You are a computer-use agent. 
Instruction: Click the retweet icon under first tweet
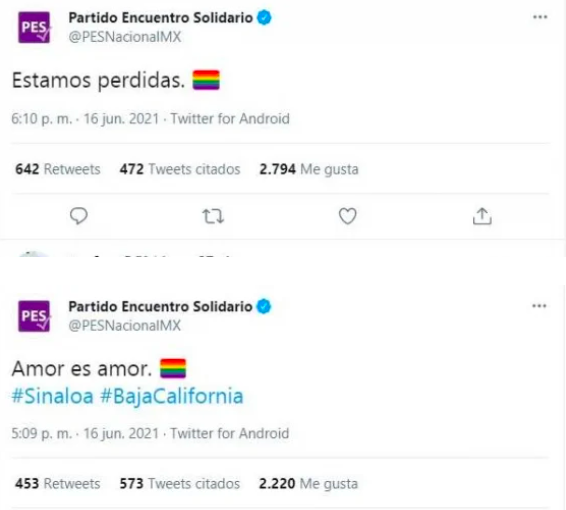pyautogui.click(x=213, y=216)
